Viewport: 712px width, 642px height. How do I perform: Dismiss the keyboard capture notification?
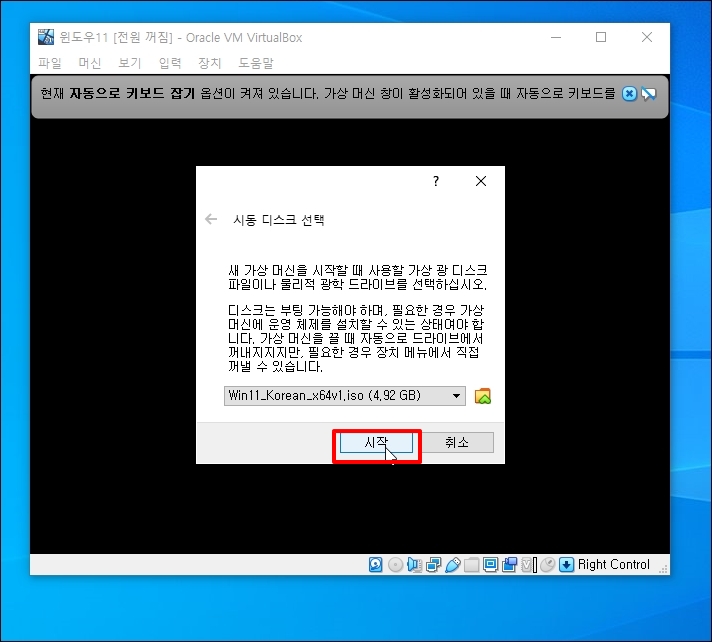(x=629, y=94)
